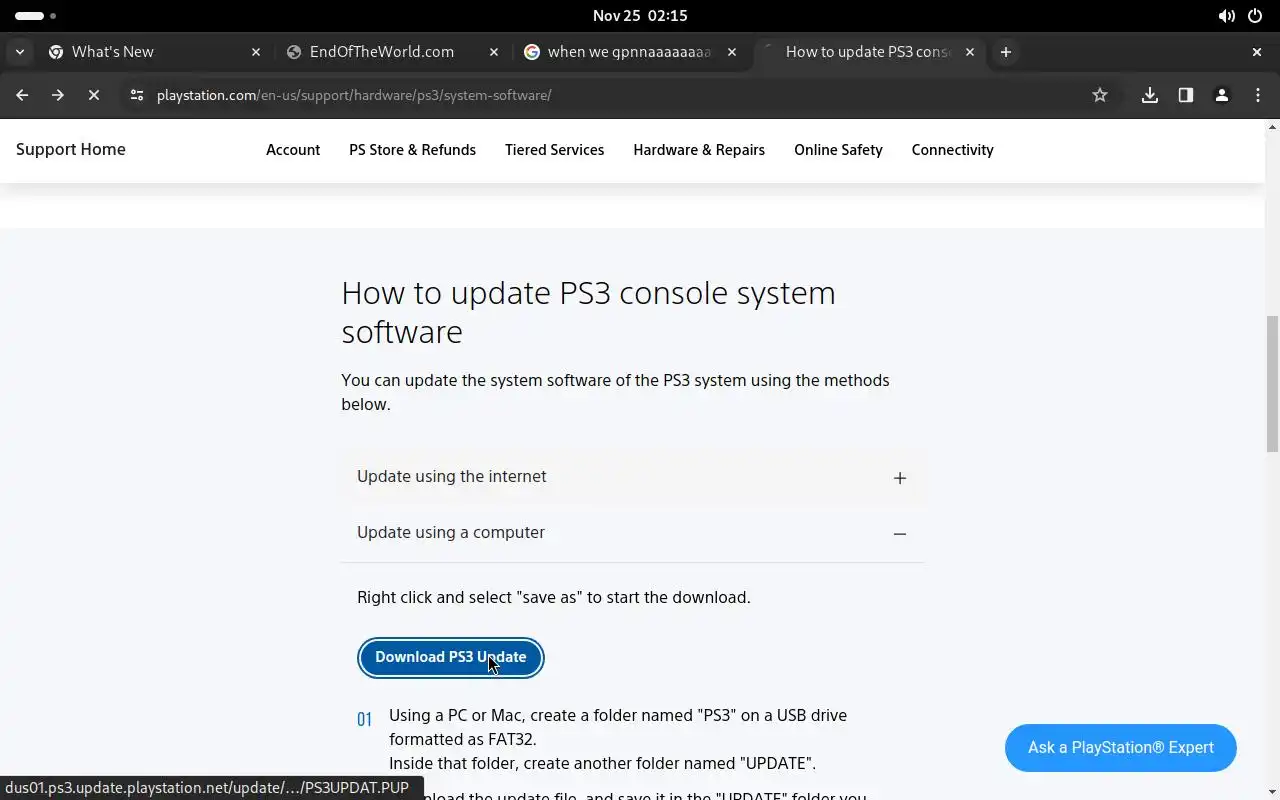The width and height of the screenshot is (1280, 800).
Task: Close the What's New tab
Action: 256,52
